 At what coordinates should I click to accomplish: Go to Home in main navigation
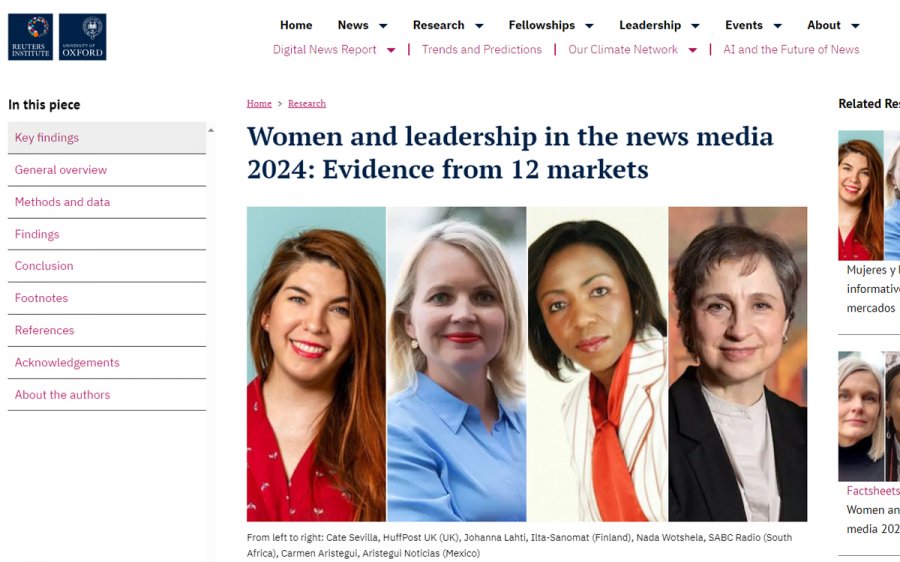click(296, 25)
